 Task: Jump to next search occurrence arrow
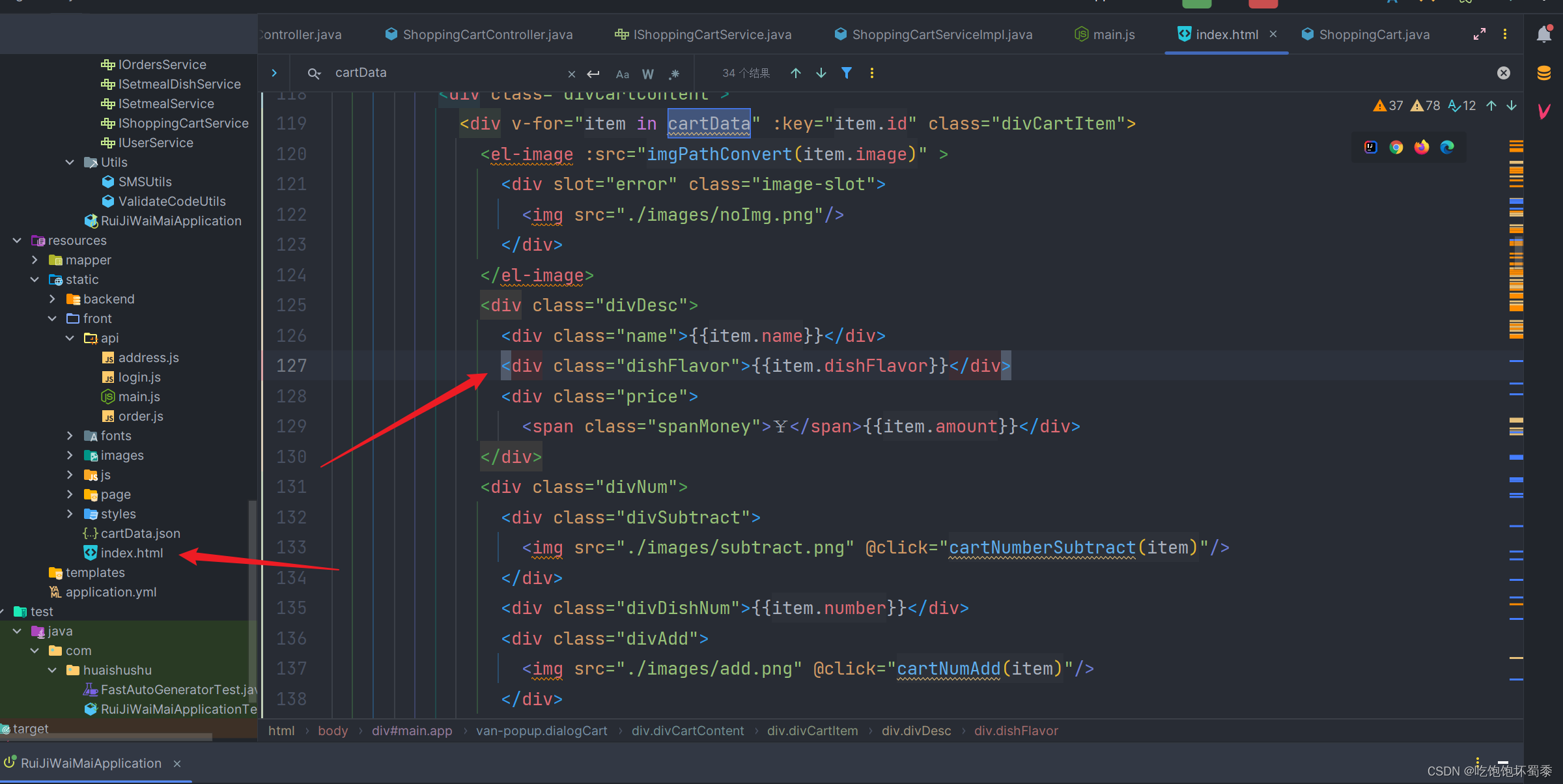(x=821, y=73)
